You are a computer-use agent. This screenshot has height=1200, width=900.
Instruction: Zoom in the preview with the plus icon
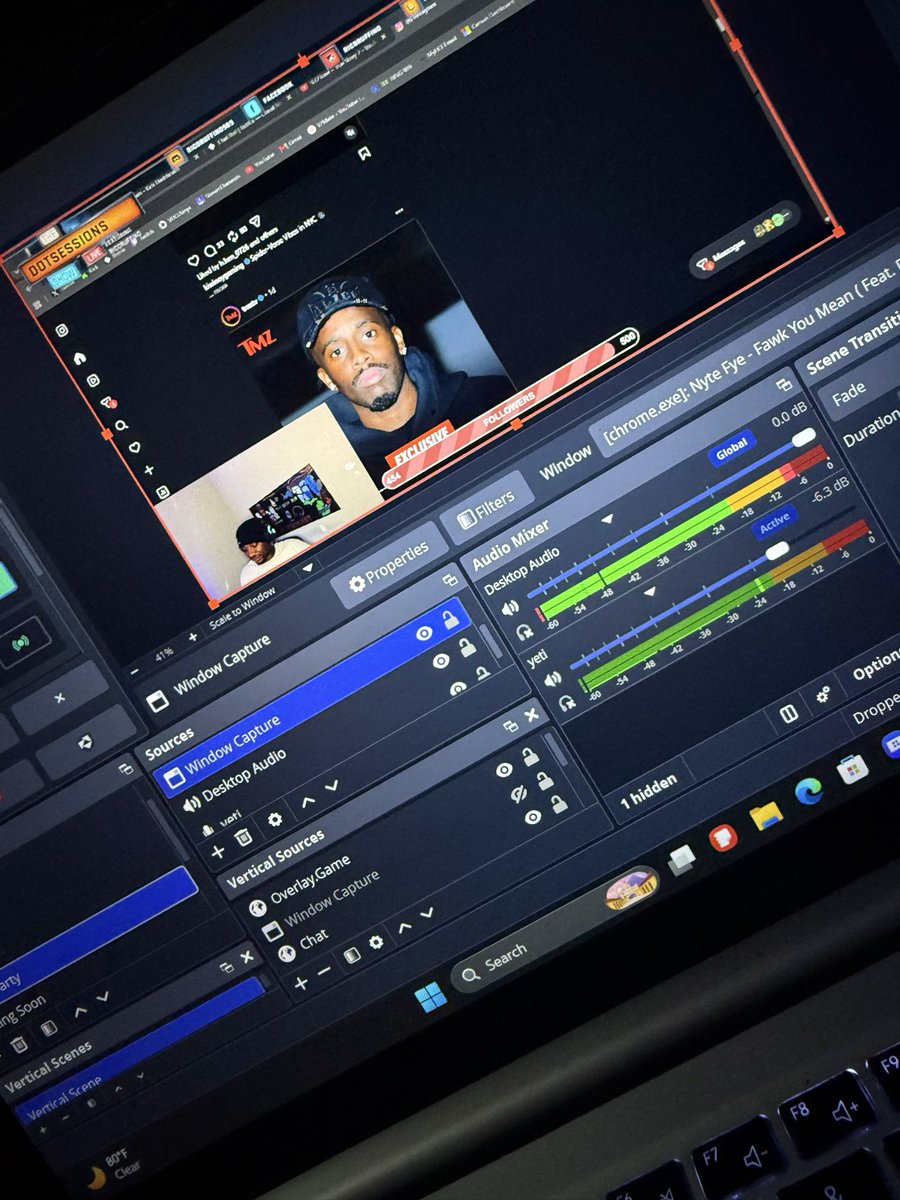coord(193,638)
